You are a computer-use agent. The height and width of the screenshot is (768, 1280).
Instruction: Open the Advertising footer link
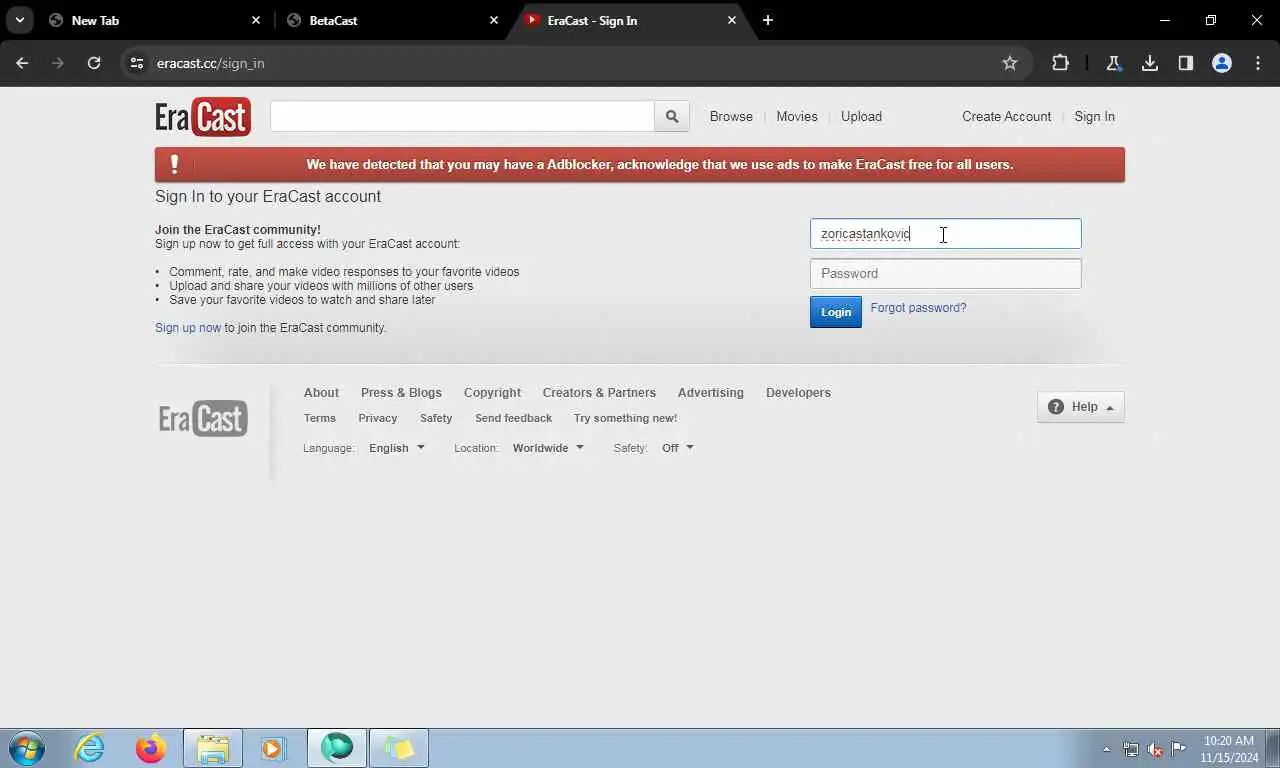710,393
